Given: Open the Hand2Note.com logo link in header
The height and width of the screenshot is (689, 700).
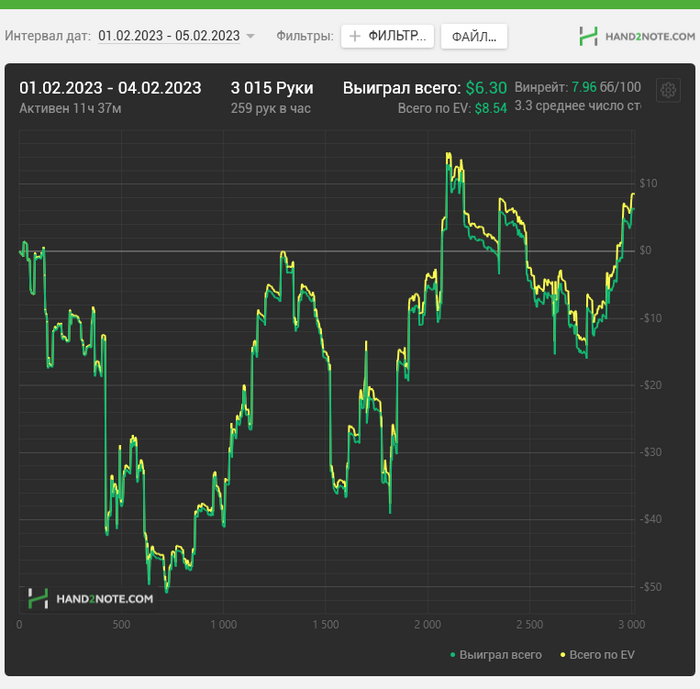Looking at the screenshot, I should point(637,36).
